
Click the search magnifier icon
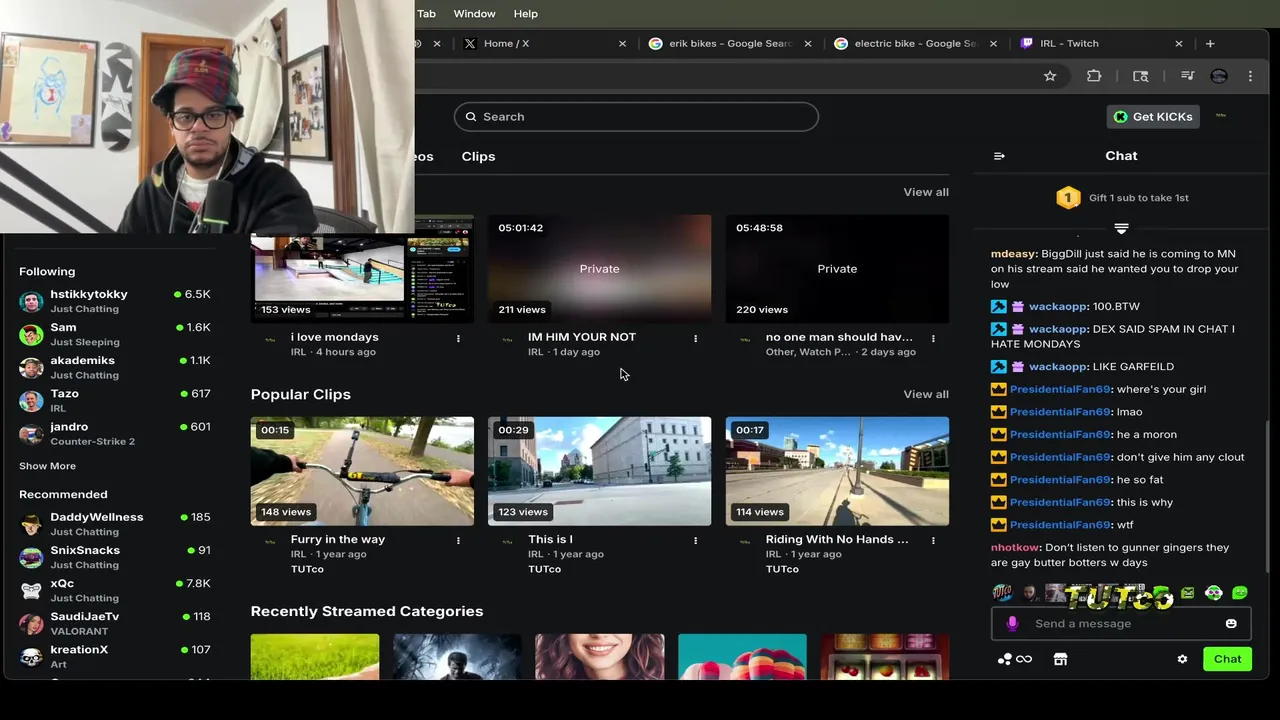(471, 117)
